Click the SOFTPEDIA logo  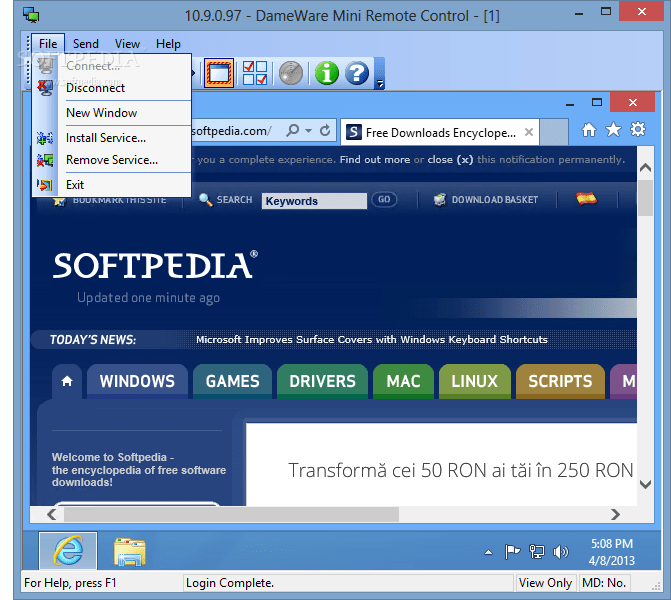tap(155, 265)
